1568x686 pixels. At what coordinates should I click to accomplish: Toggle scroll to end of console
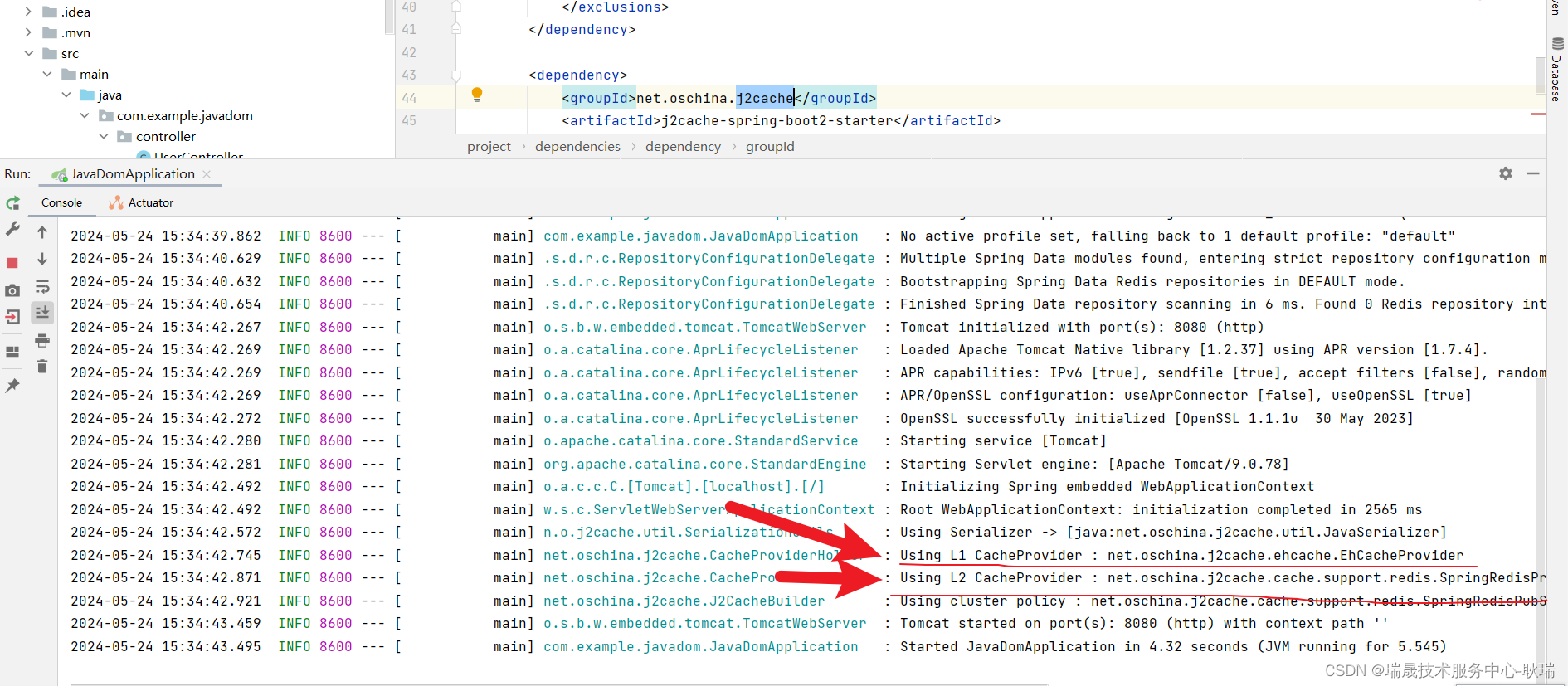tap(42, 313)
